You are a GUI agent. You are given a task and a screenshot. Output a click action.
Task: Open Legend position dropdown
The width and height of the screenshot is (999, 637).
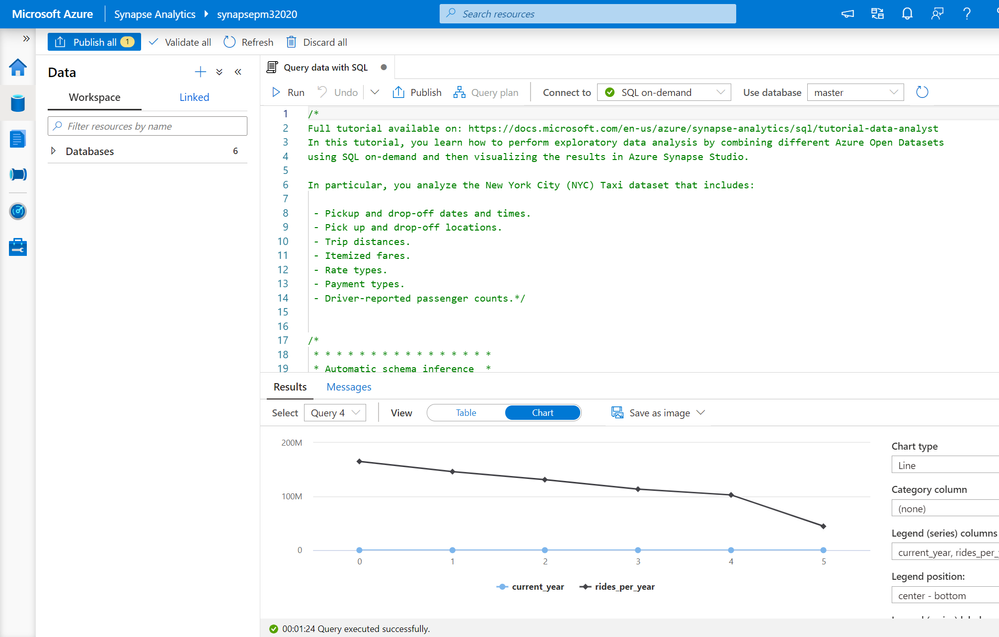pyautogui.click(x=945, y=596)
